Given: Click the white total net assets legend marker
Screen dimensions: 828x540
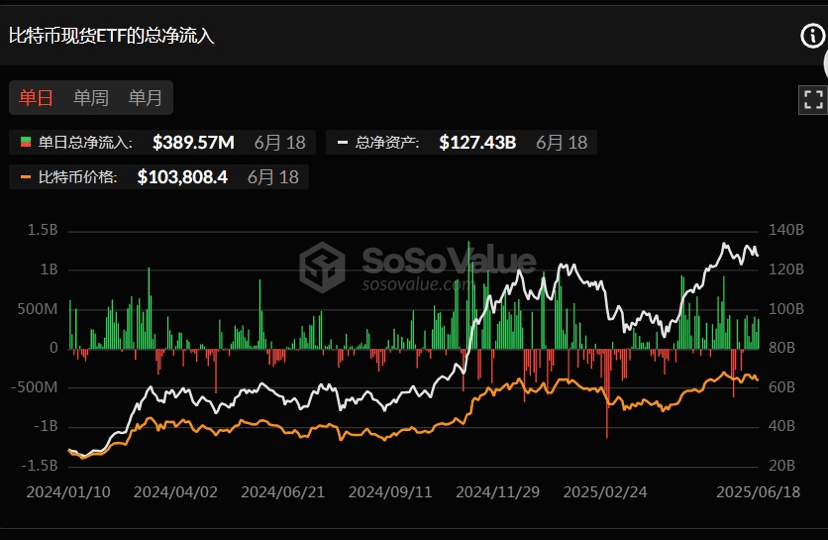Looking at the screenshot, I should pos(342,142).
